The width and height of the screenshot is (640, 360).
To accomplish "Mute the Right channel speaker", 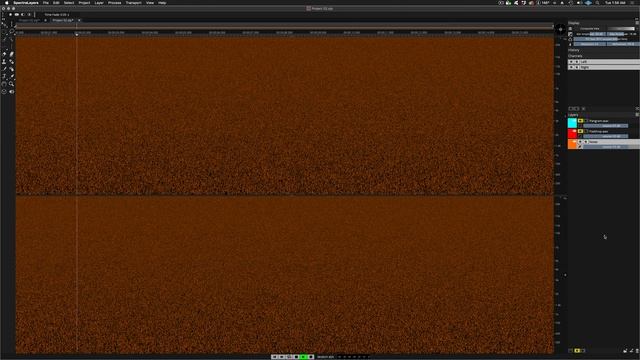I will [x=577, y=67].
